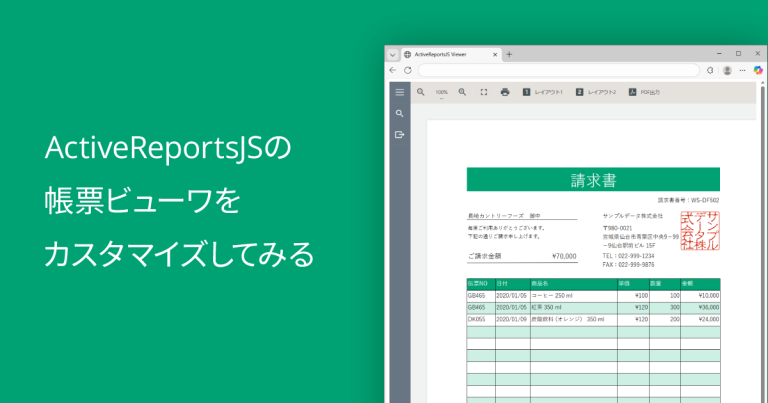
Task: Open the Copilot sidebar icon
Action: (758, 70)
